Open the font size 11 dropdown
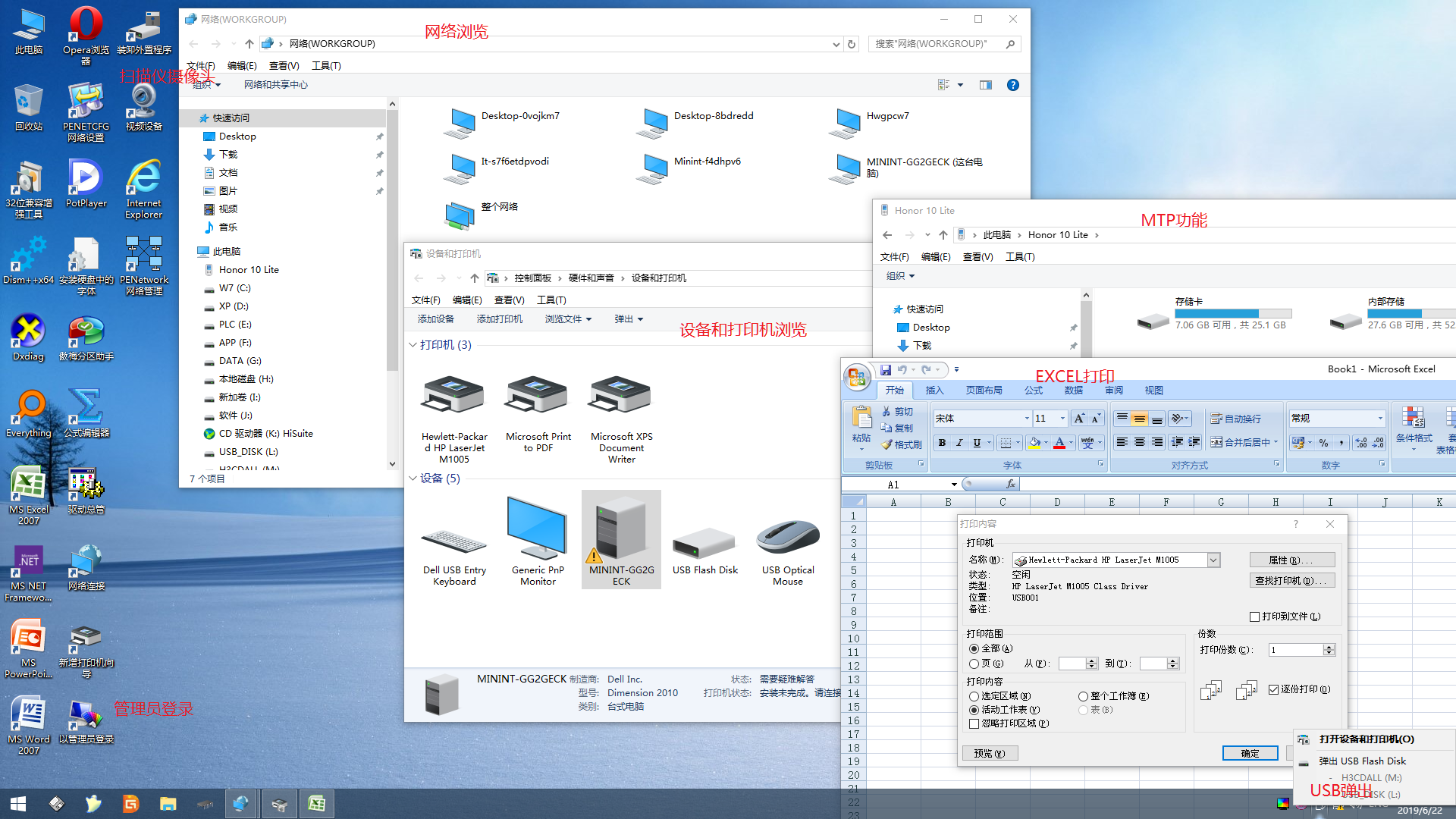This screenshot has height=819, width=1456. tap(1062, 419)
